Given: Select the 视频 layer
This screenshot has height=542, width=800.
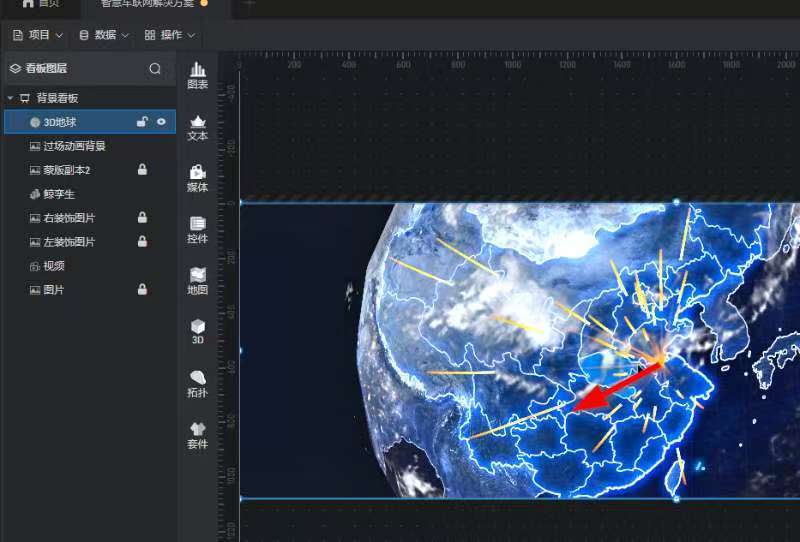Looking at the screenshot, I should pos(90,266).
